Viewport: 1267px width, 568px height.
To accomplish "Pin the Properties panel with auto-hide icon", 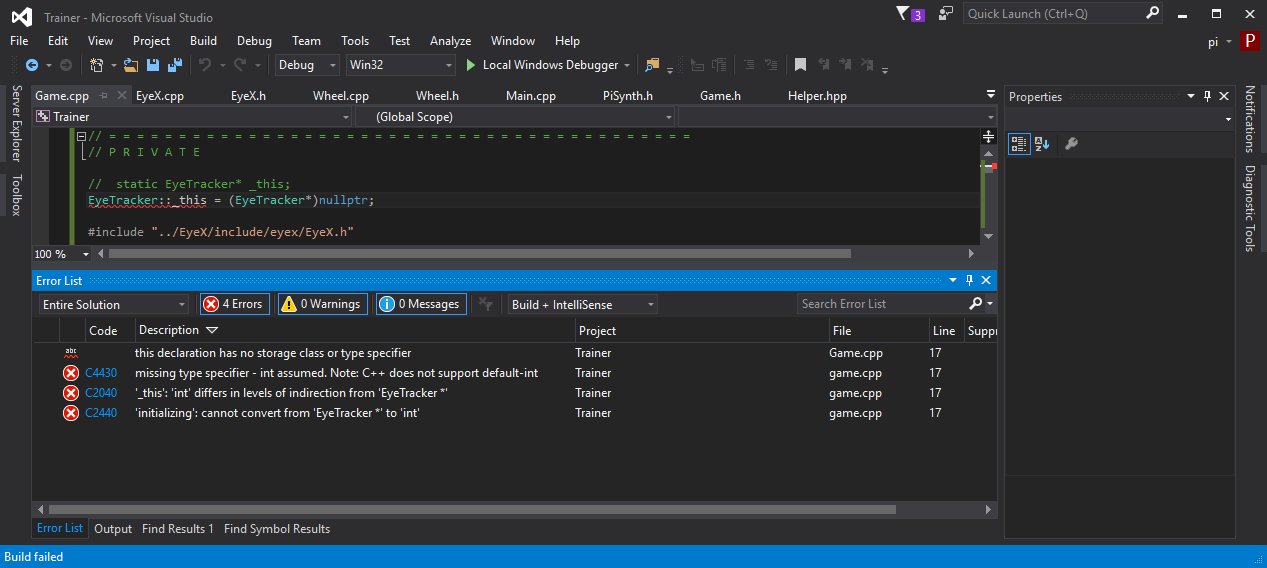I will point(1208,96).
